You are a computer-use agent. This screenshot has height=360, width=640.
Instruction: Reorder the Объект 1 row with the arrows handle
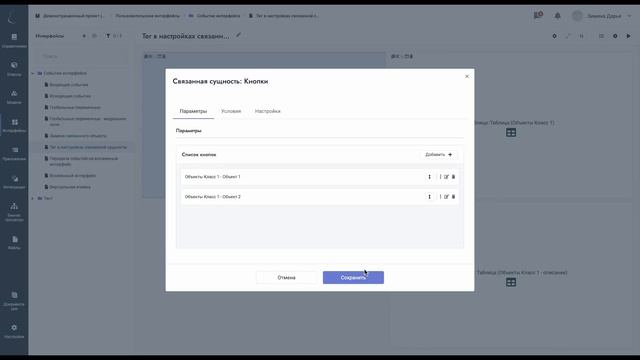(429, 177)
